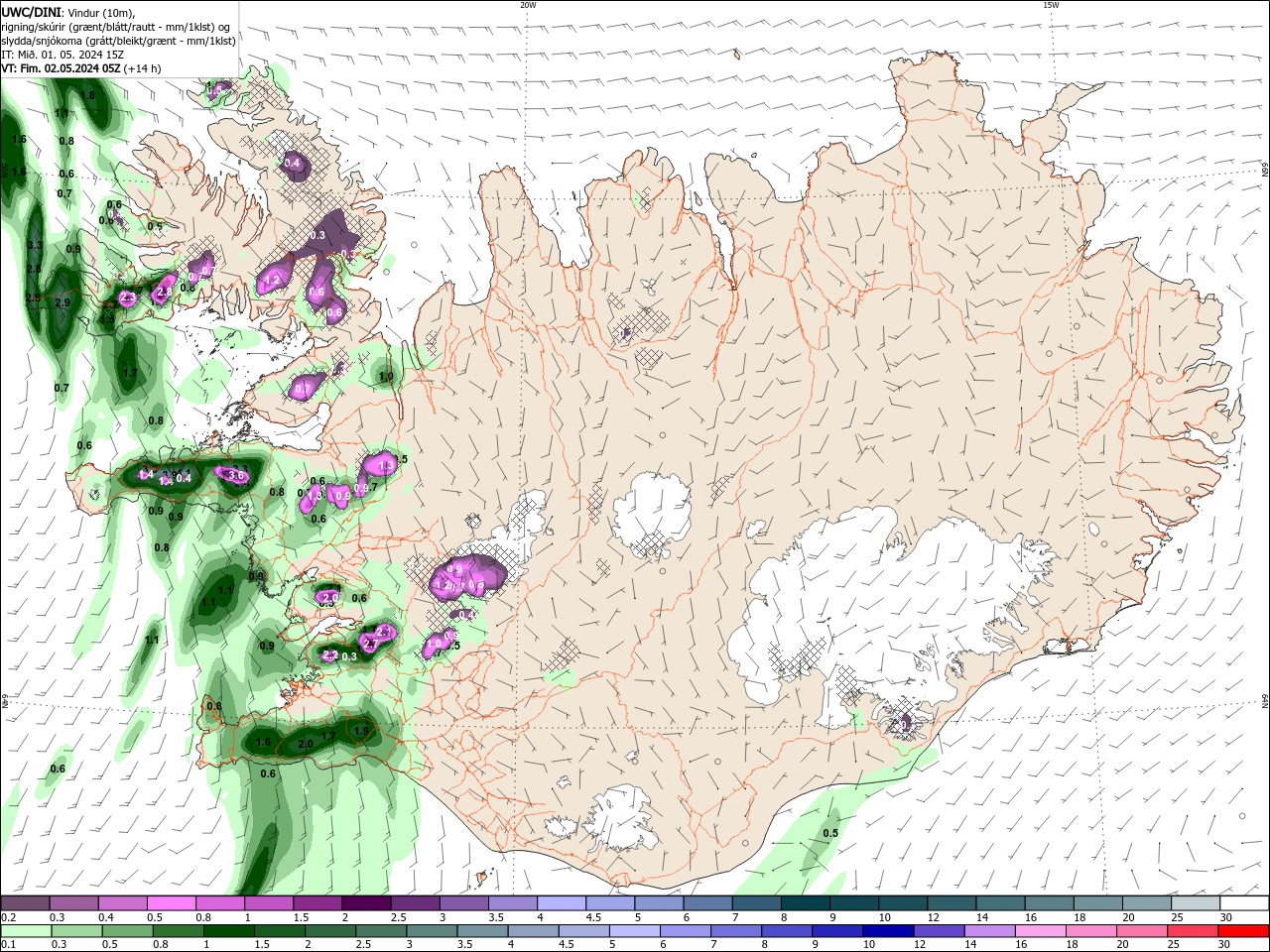
Task: Click the red 30 mm swatch in the rain legend
Action: coord(1244,931)
